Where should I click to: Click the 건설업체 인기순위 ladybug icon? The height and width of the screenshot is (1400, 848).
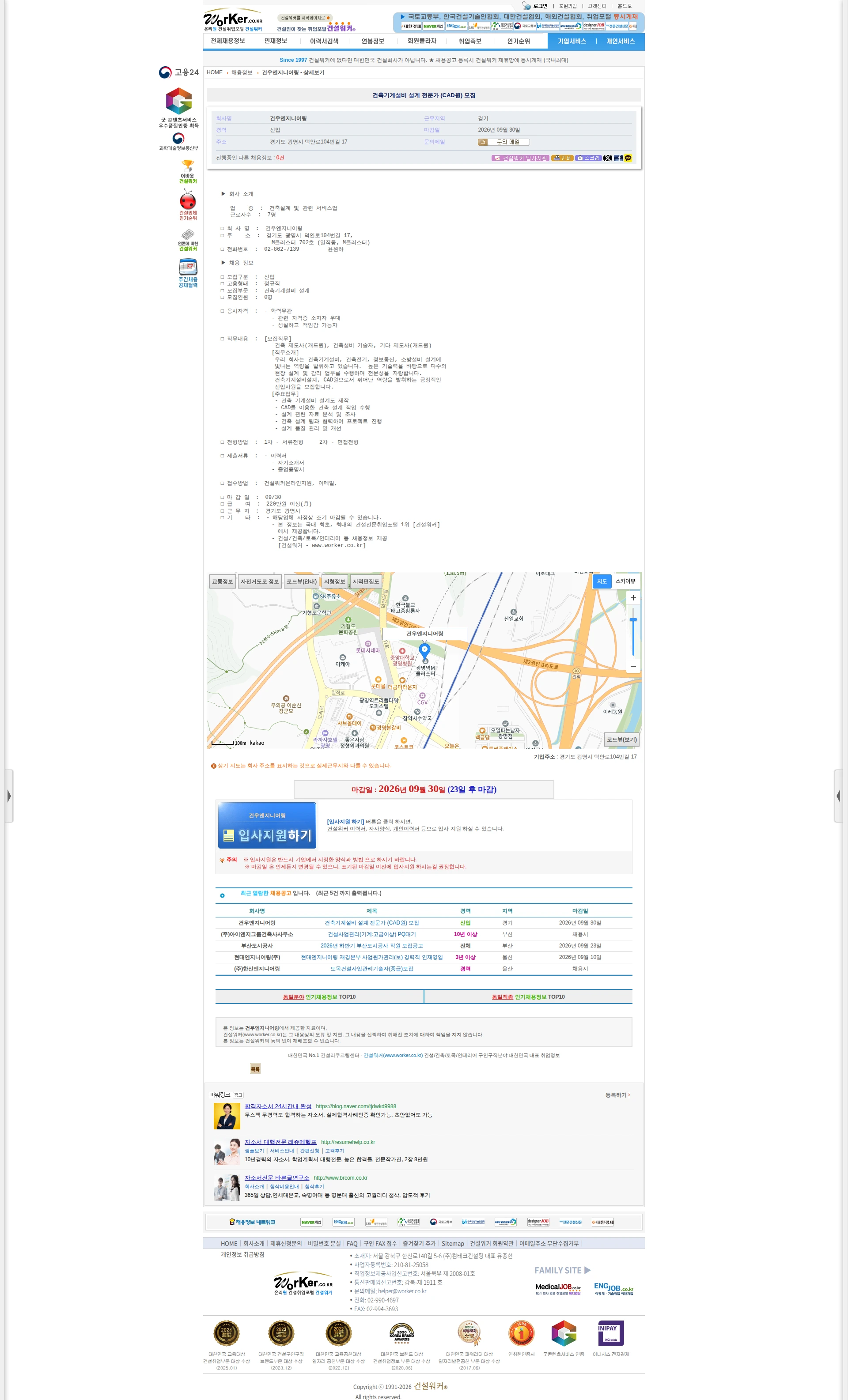pyautogui.click(x=188, y=205)
